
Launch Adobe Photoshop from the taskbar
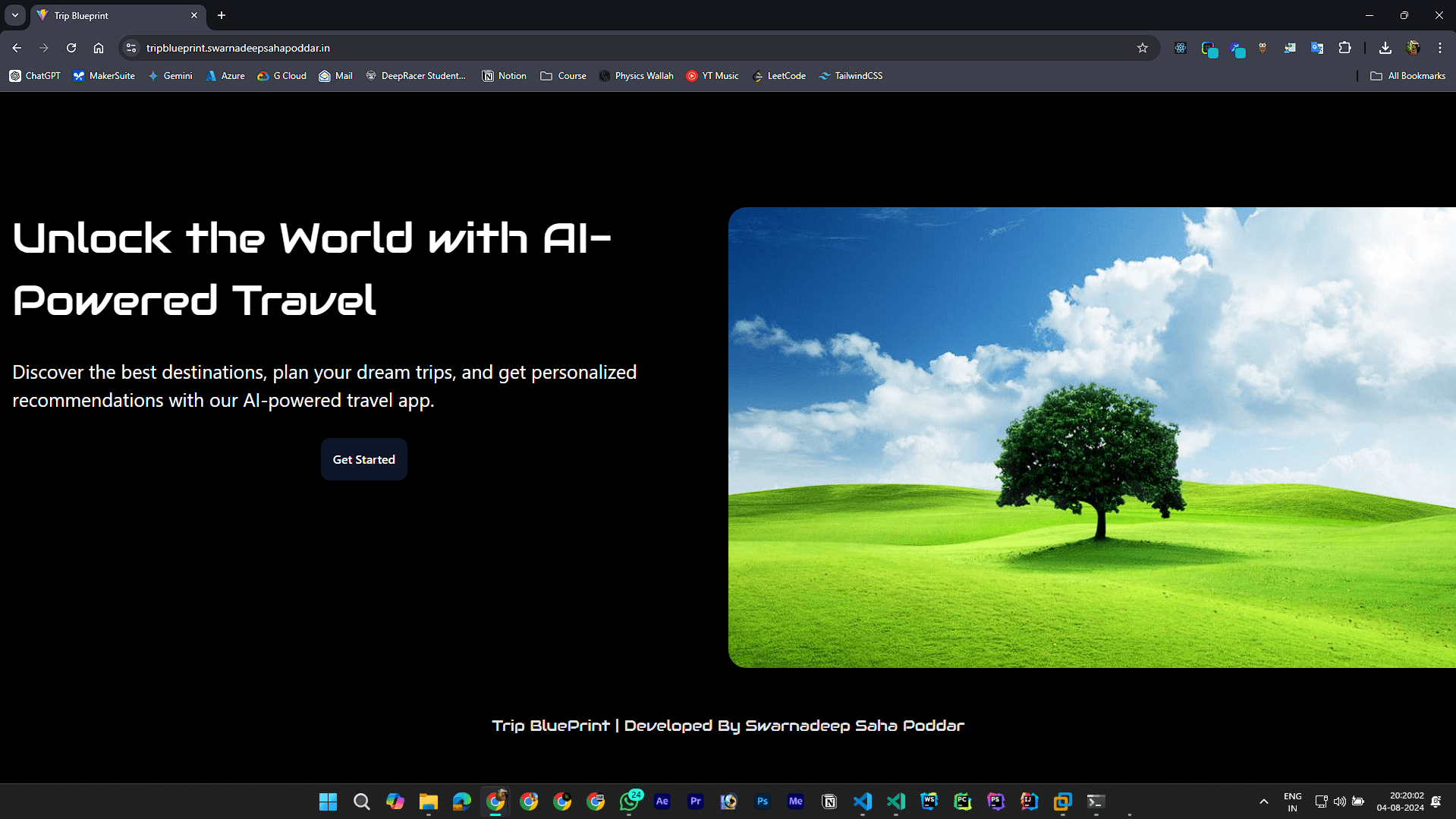click(x=763, y=802)
